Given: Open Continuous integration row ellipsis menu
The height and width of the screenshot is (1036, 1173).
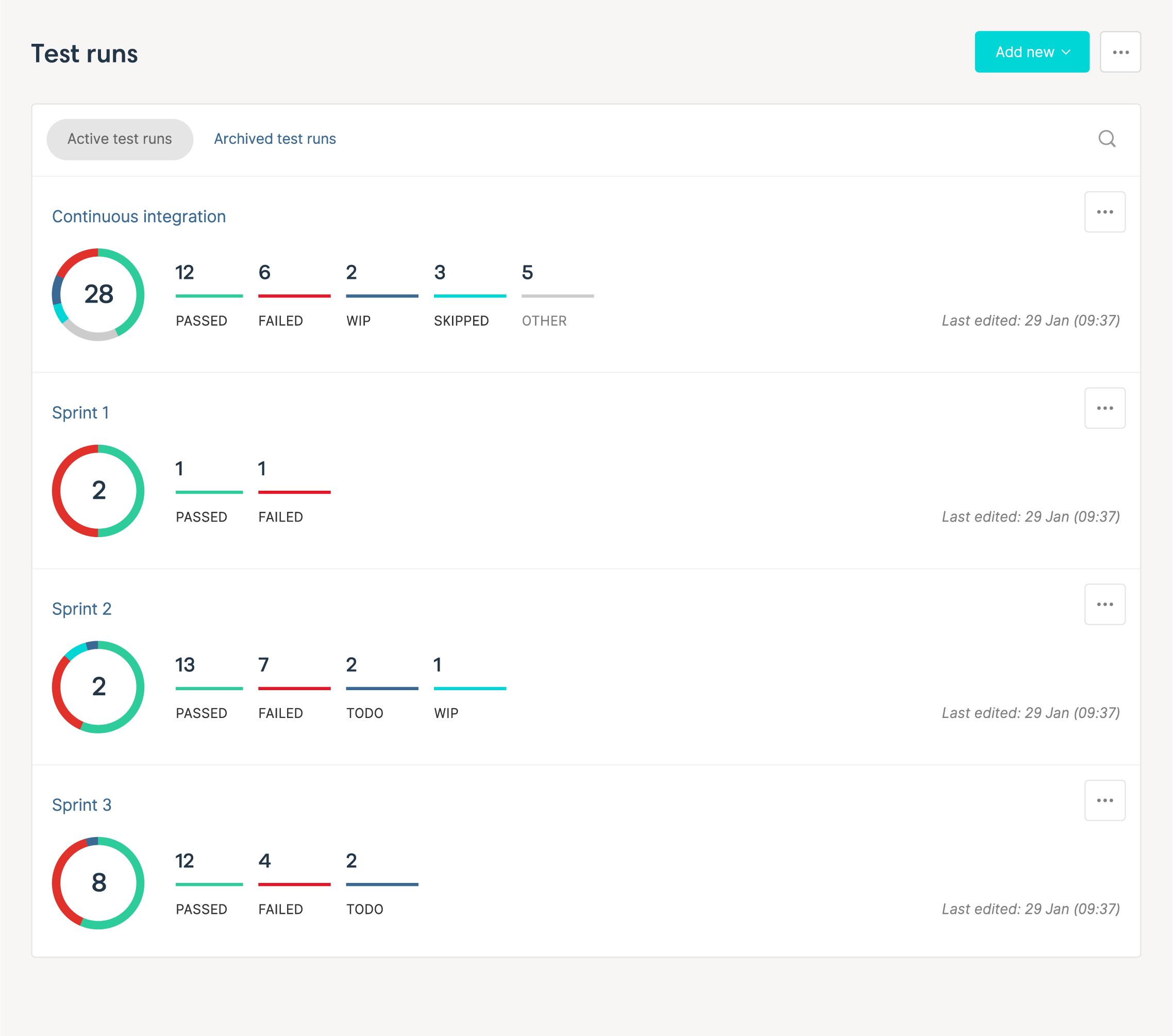Looking at the screenshot, I should pyautogui.click(x=1104, y=212).
